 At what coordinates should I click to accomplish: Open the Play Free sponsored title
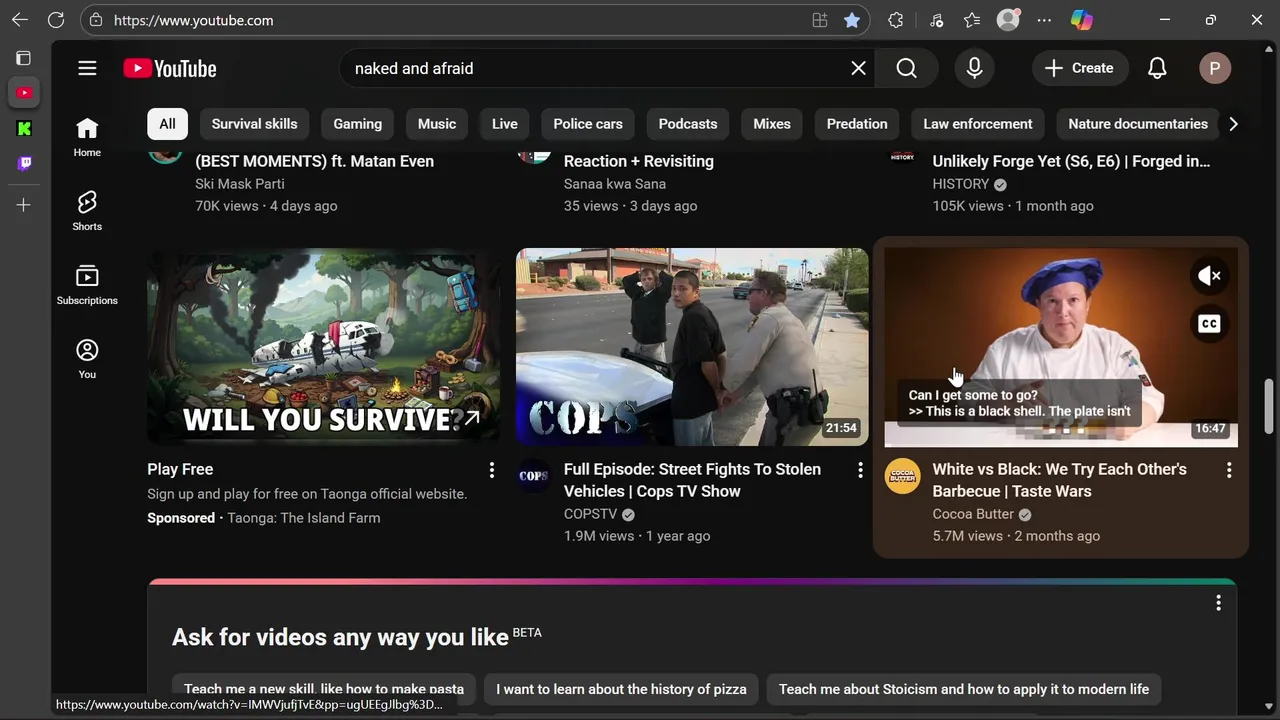pos(180,469)
